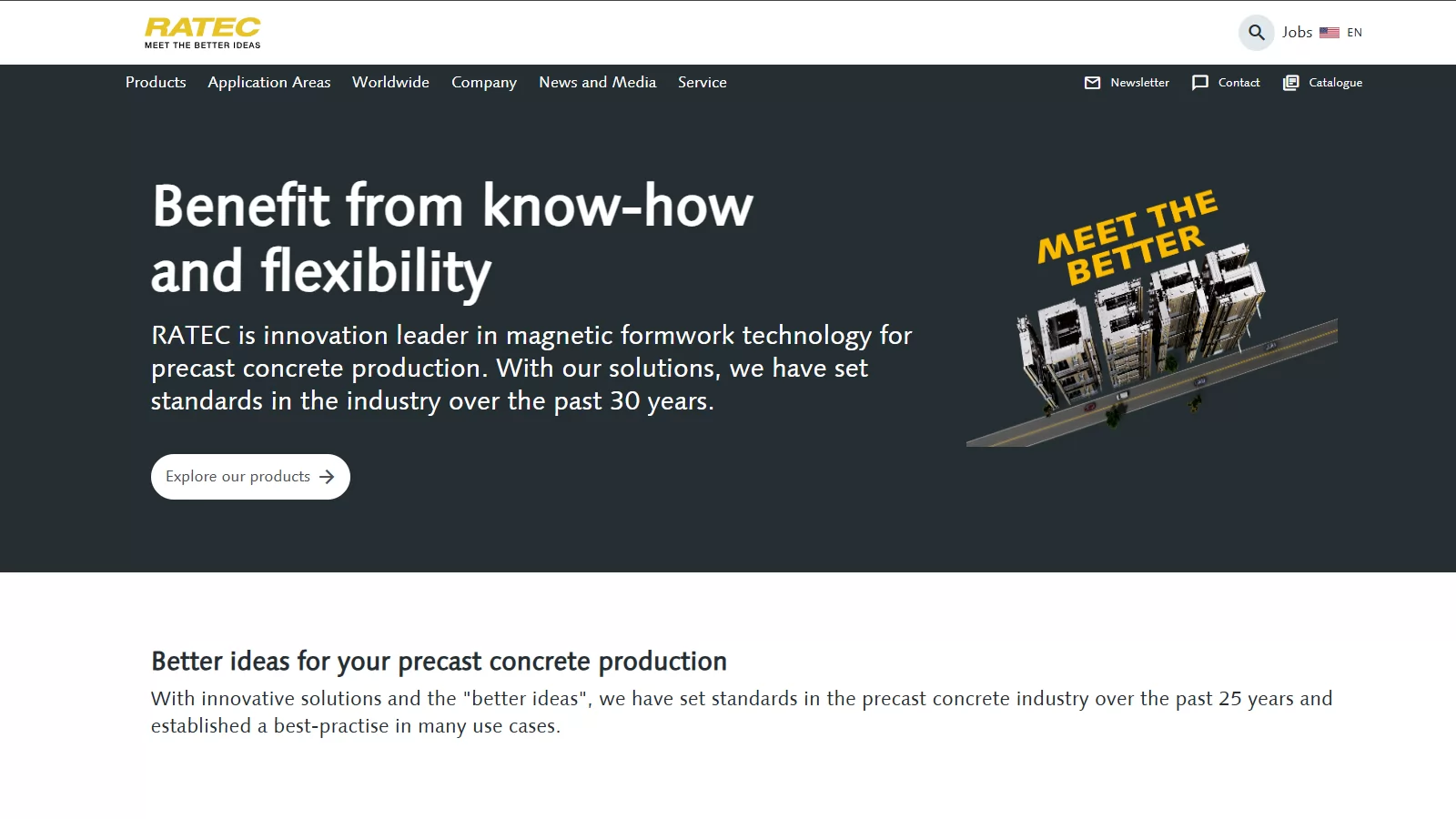This screenshot has width=1456, height=819.
Task: Switch language via EN selector
Action: (1354, 33)
